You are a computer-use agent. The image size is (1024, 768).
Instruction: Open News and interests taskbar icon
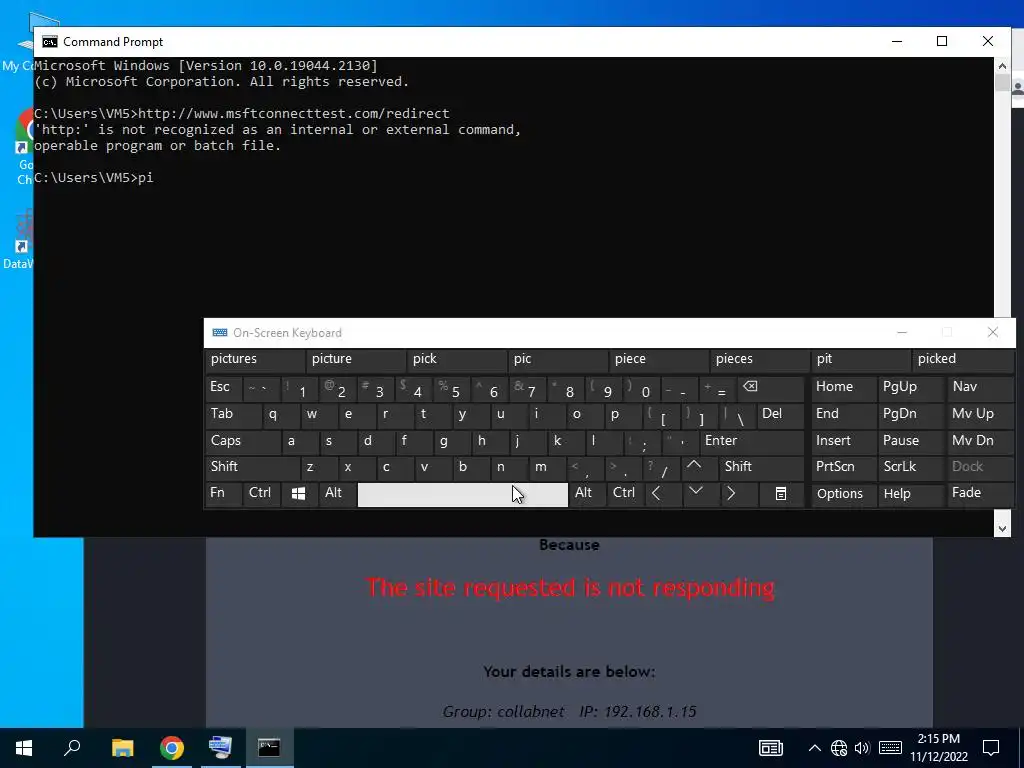coord(771,748)
